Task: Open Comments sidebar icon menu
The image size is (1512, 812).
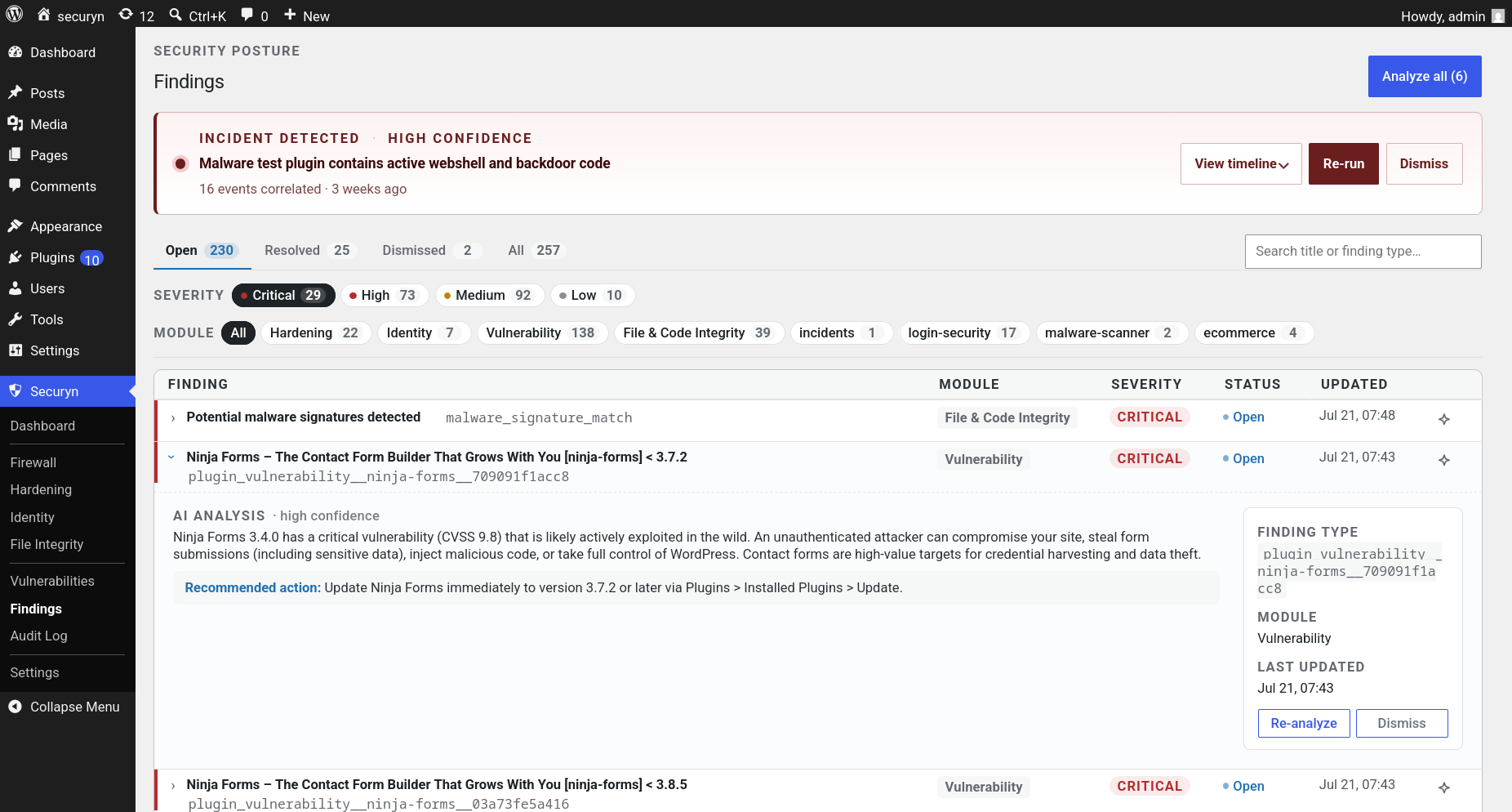Action: click(x=15, y=186)
